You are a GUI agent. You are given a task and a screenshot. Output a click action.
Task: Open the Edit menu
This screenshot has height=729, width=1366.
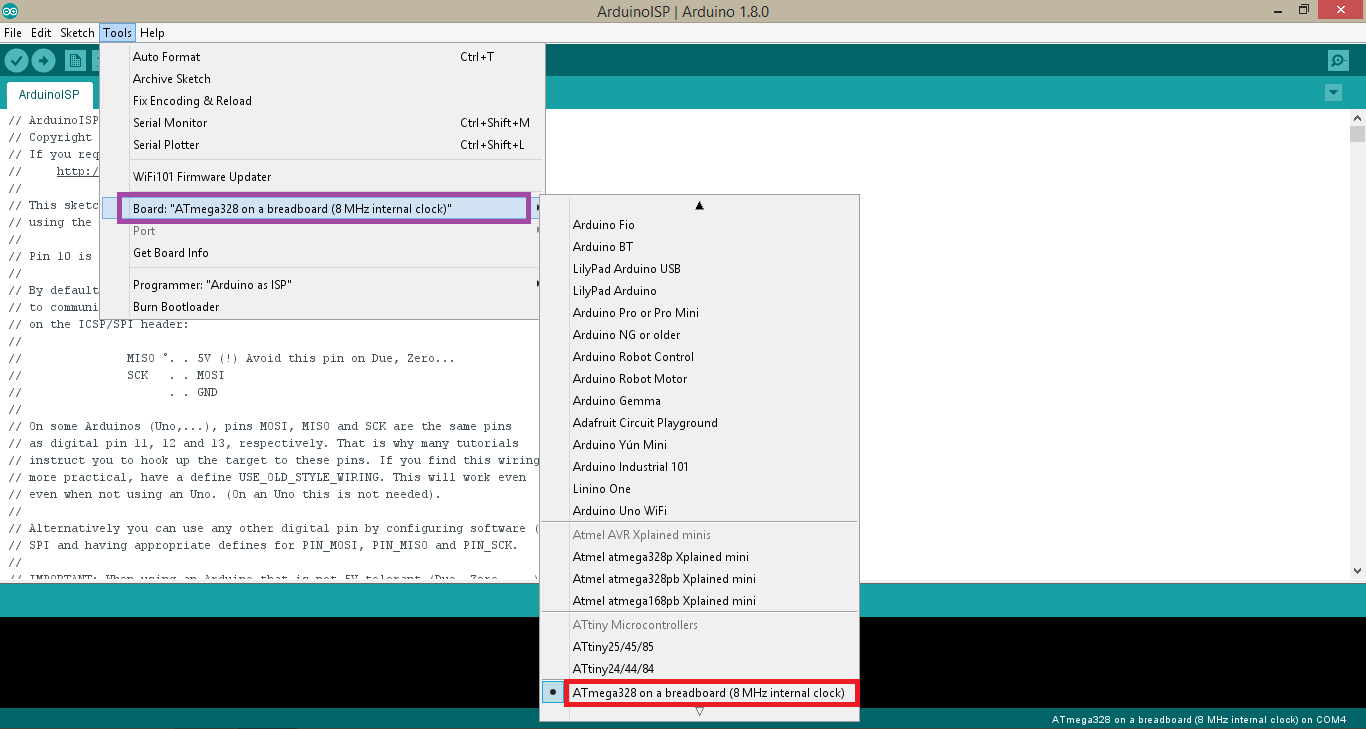click(41, 33)
